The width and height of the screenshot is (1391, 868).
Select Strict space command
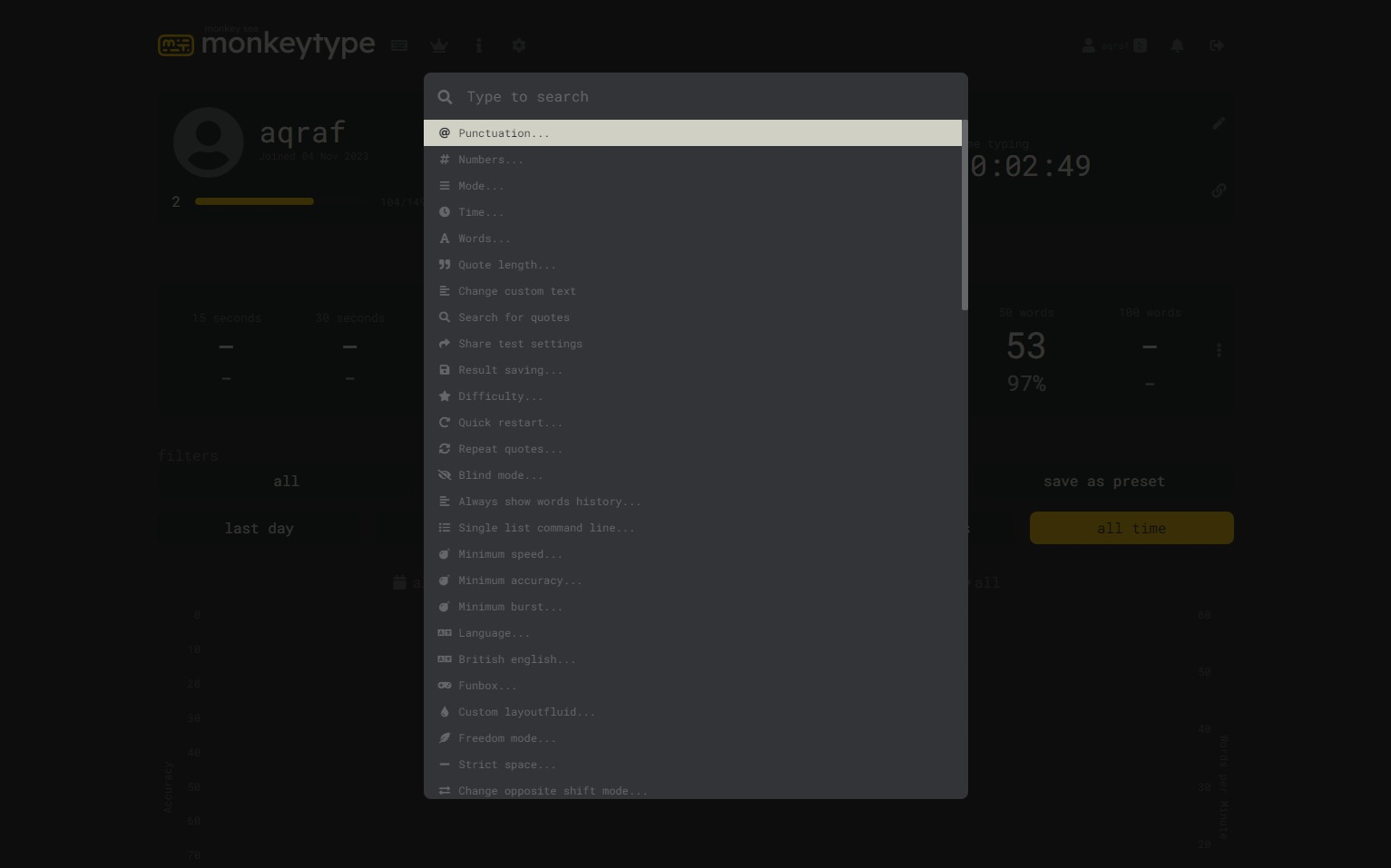pyautogui.click(x=506, y=765)
